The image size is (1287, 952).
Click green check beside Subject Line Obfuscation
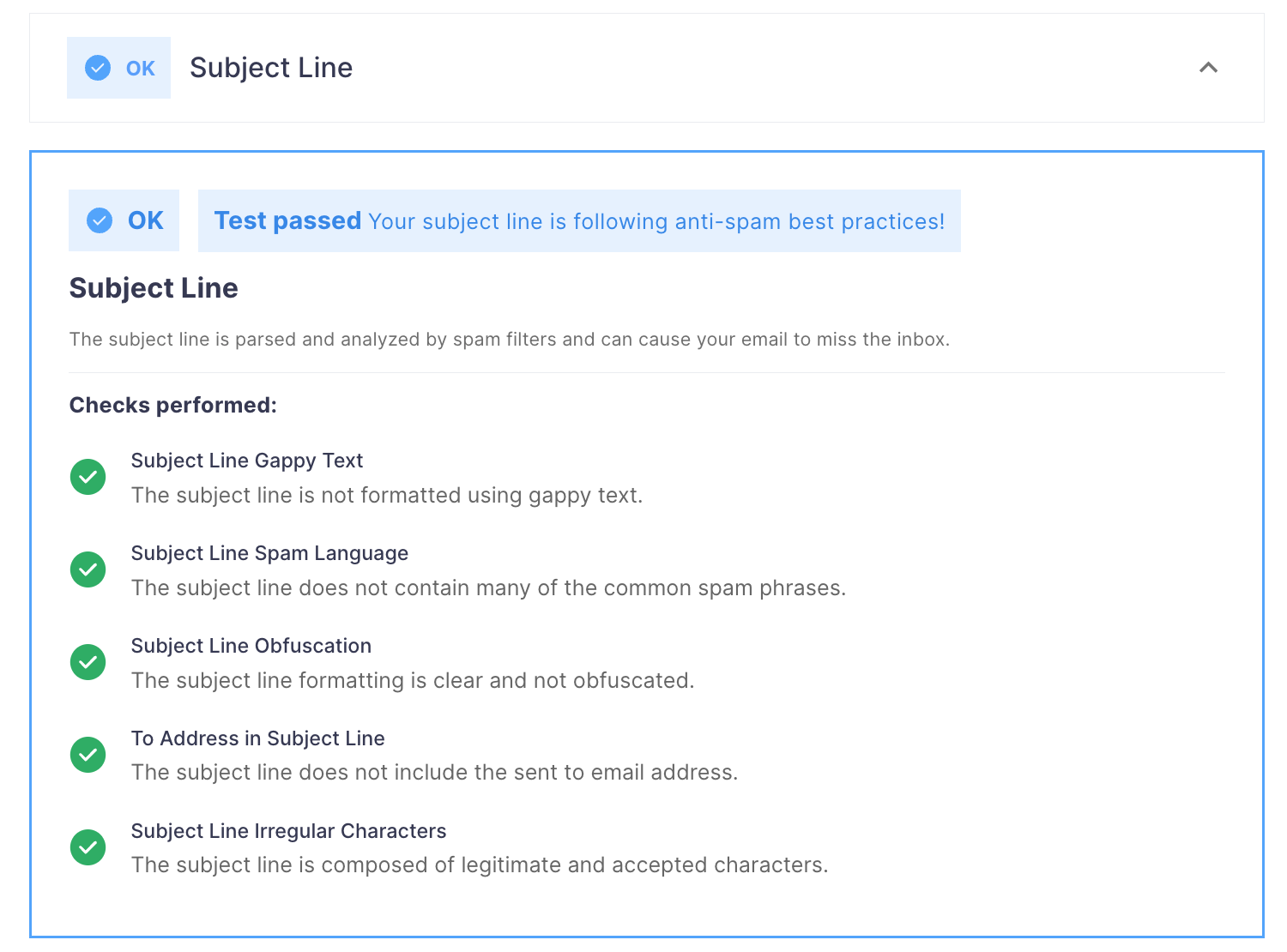tap(88, 662)
